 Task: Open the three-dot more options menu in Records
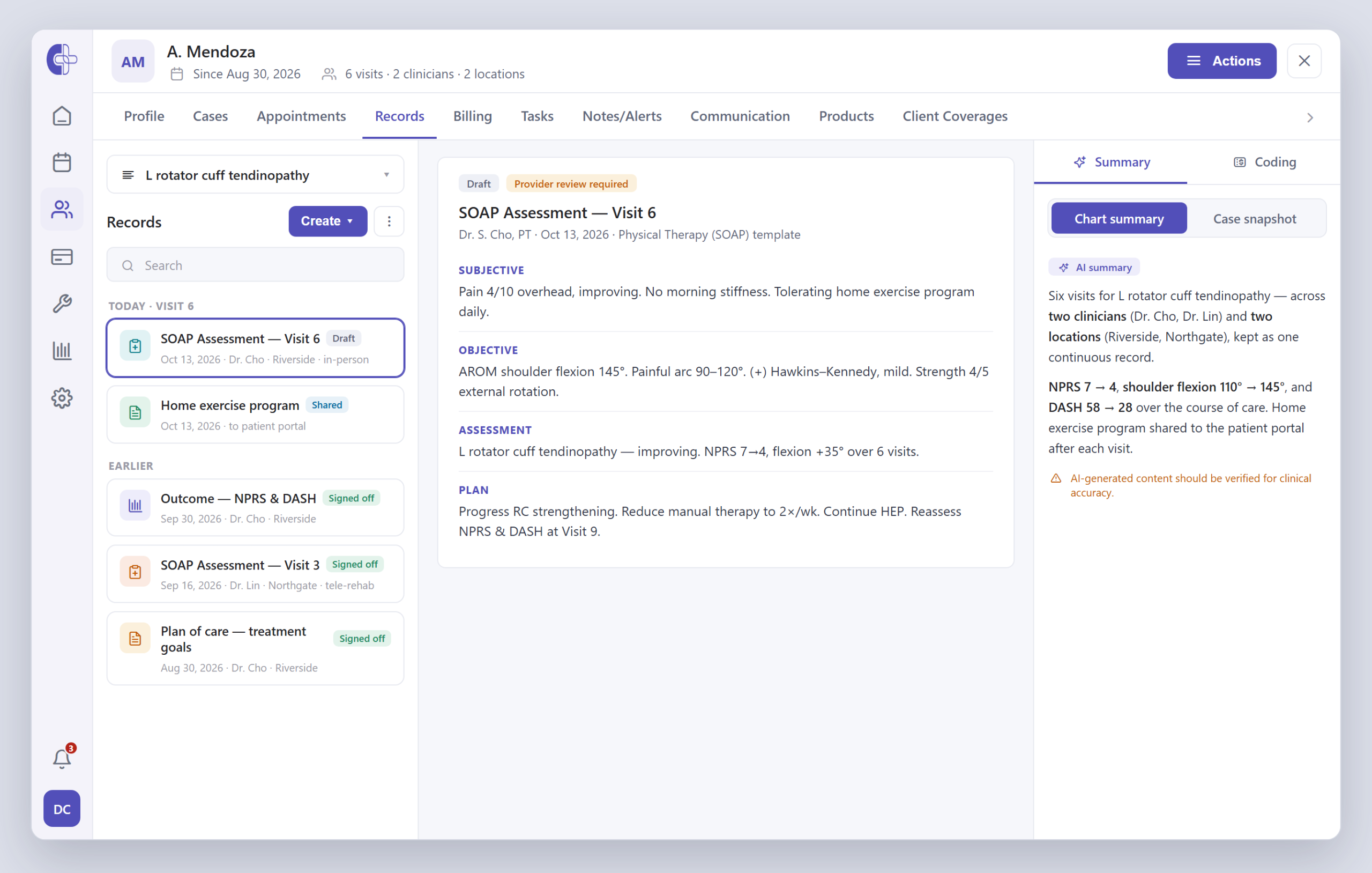tap(389, 221)
